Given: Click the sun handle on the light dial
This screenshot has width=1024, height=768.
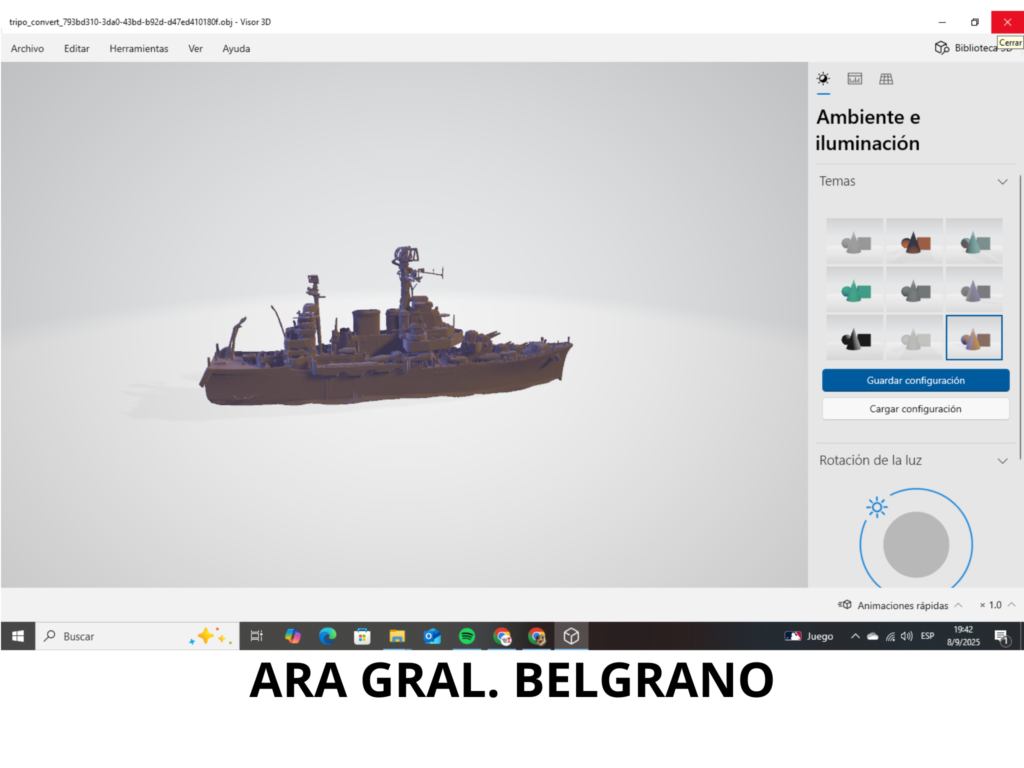Looking at the screenshot, I should (x=876, y=507).
